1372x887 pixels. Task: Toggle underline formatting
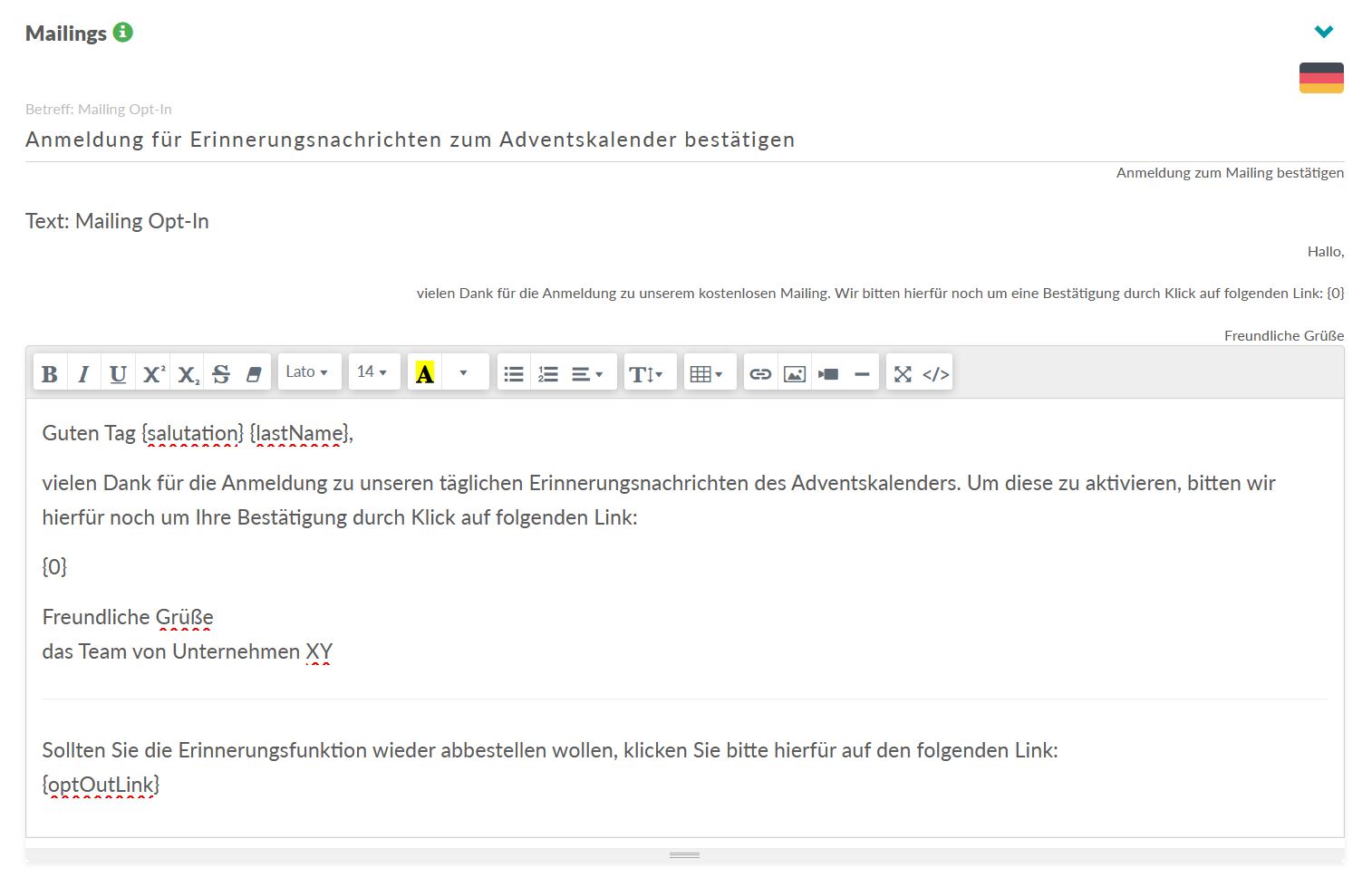[118, 373]
